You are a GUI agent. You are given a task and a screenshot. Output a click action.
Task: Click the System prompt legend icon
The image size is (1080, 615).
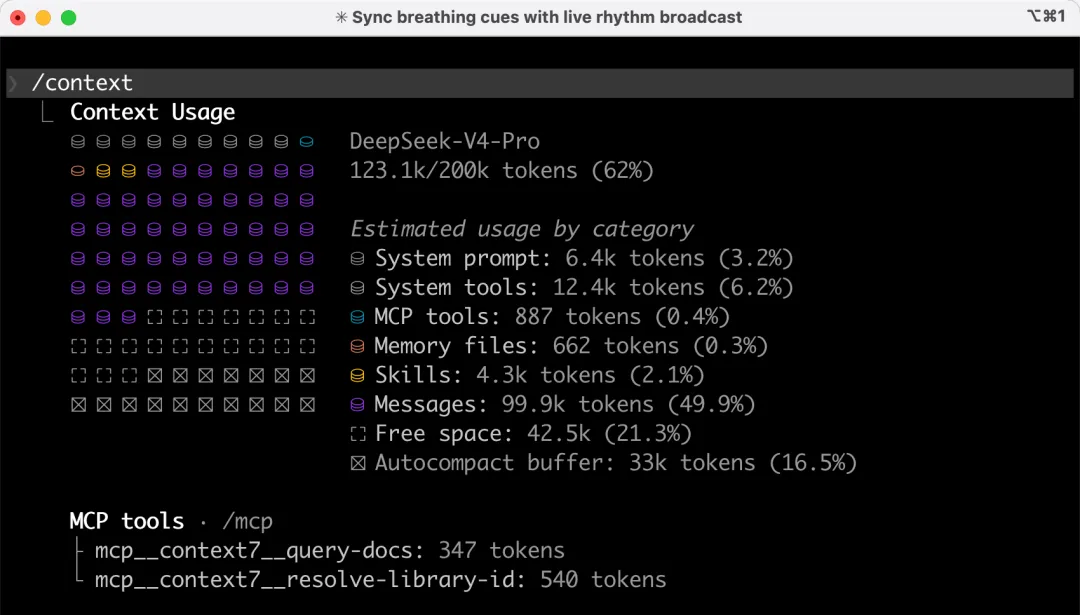[357, 259]
